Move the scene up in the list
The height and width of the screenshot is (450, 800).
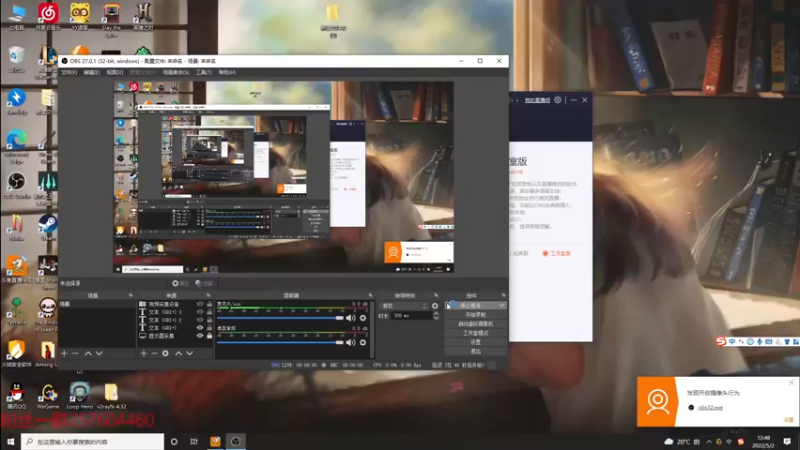pos(88,353)
